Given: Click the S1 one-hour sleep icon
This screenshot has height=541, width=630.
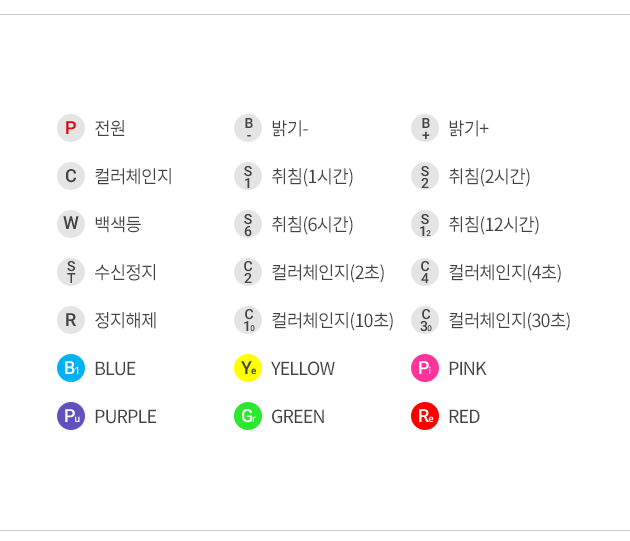Looking at the screenshot, I should pyautogui.click(x=248, y=176).
